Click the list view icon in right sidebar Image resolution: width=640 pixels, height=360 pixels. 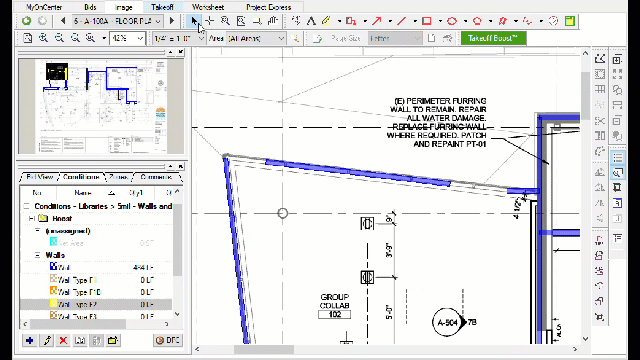617,158
